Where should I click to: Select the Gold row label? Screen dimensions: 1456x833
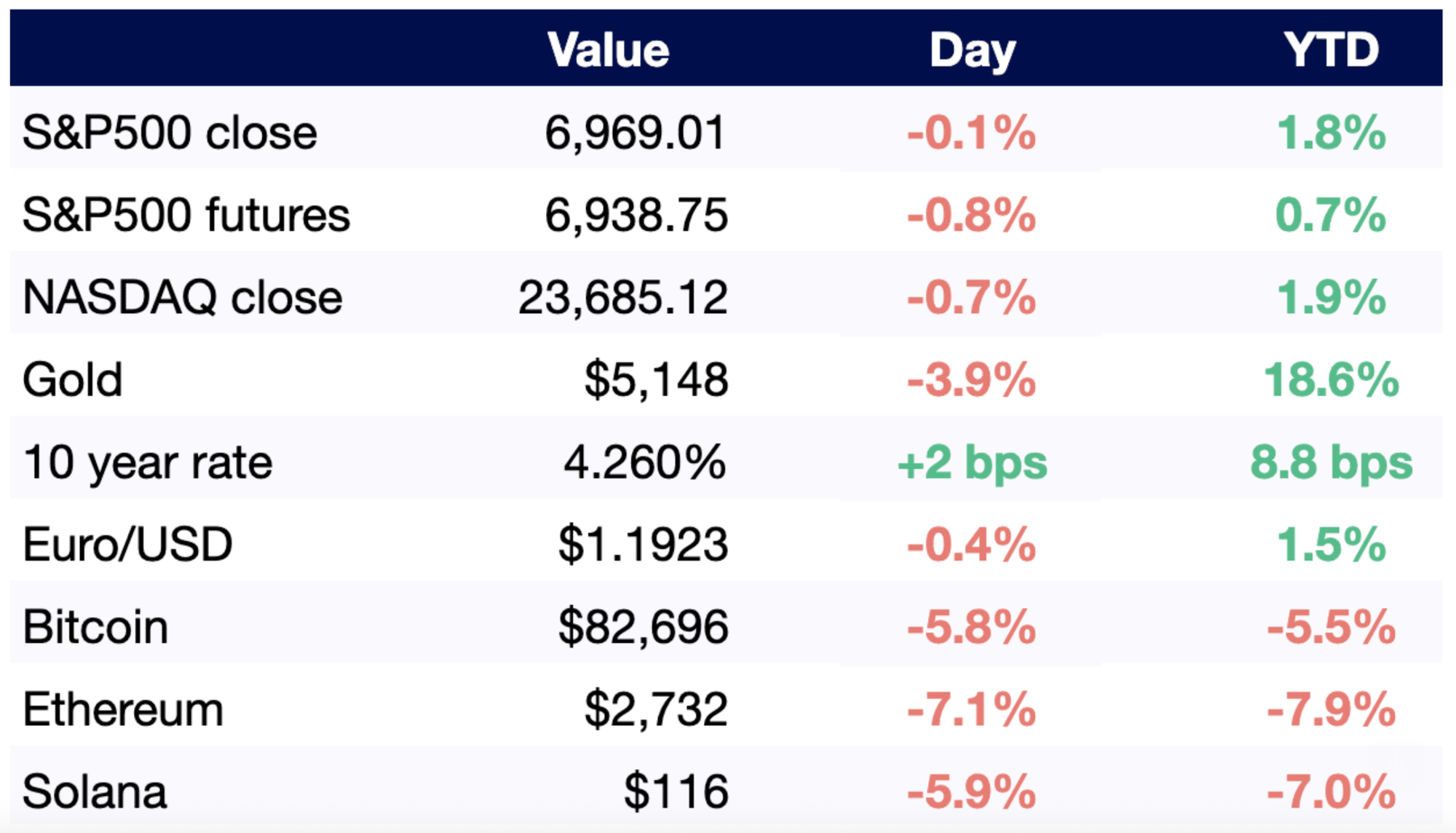pos(72,380)
